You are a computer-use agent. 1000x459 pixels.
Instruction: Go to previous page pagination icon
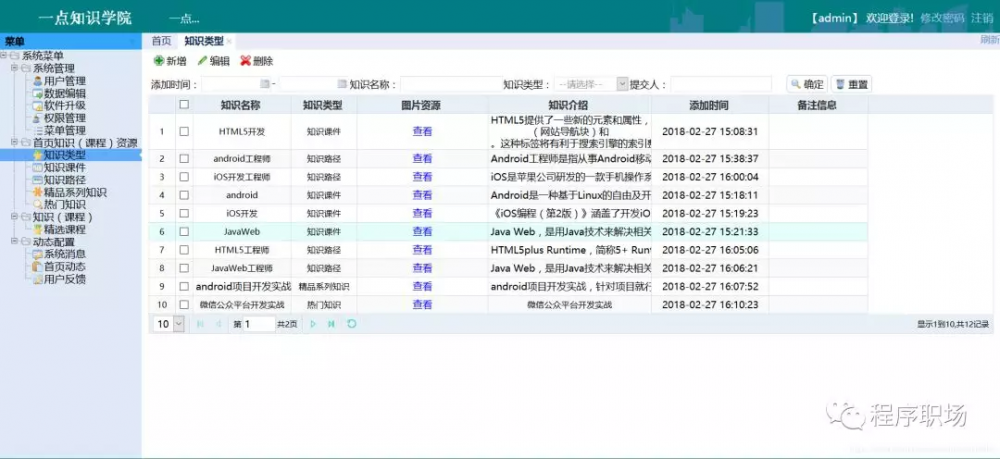coord(218,324)
